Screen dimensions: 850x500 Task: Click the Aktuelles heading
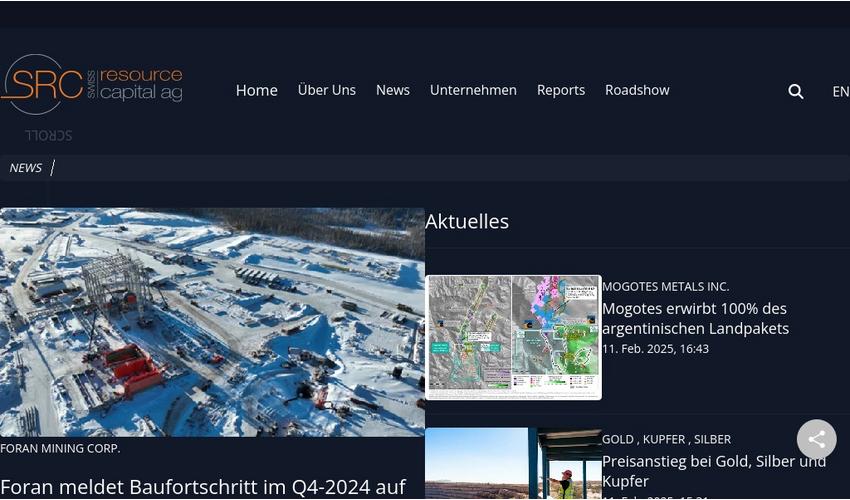tap(467, 221)
